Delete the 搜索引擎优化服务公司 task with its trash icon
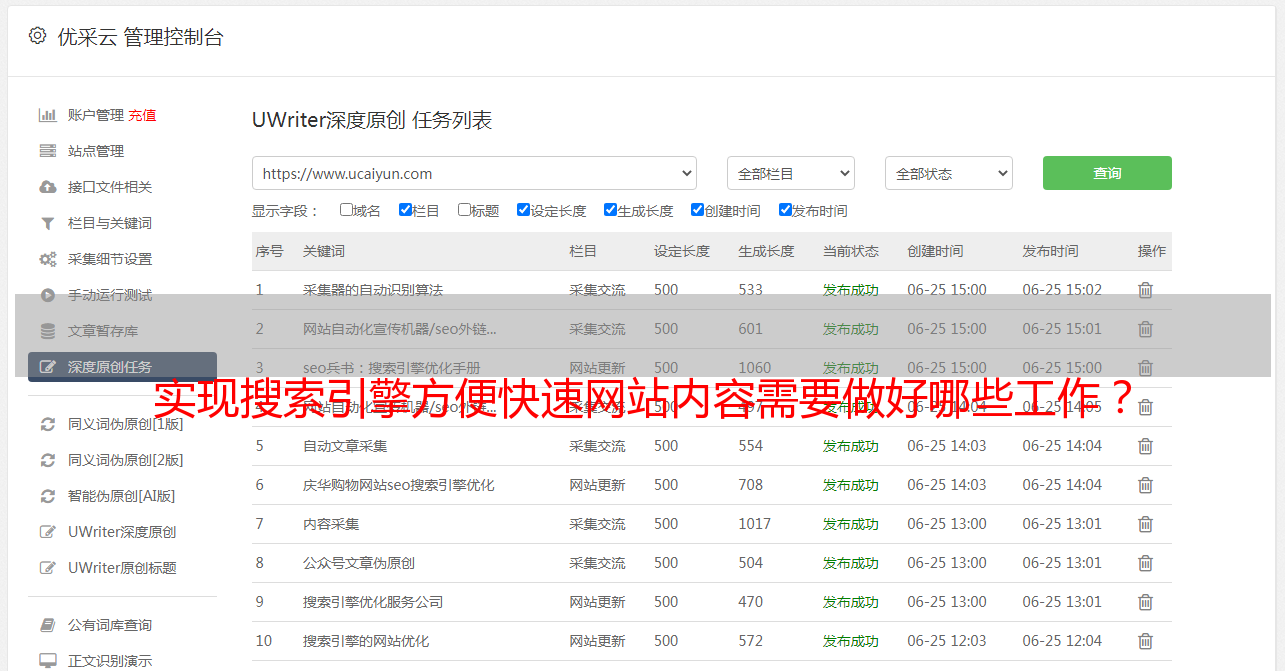1285x671 pixels. pyautogui.click(x=1146, y=602)
